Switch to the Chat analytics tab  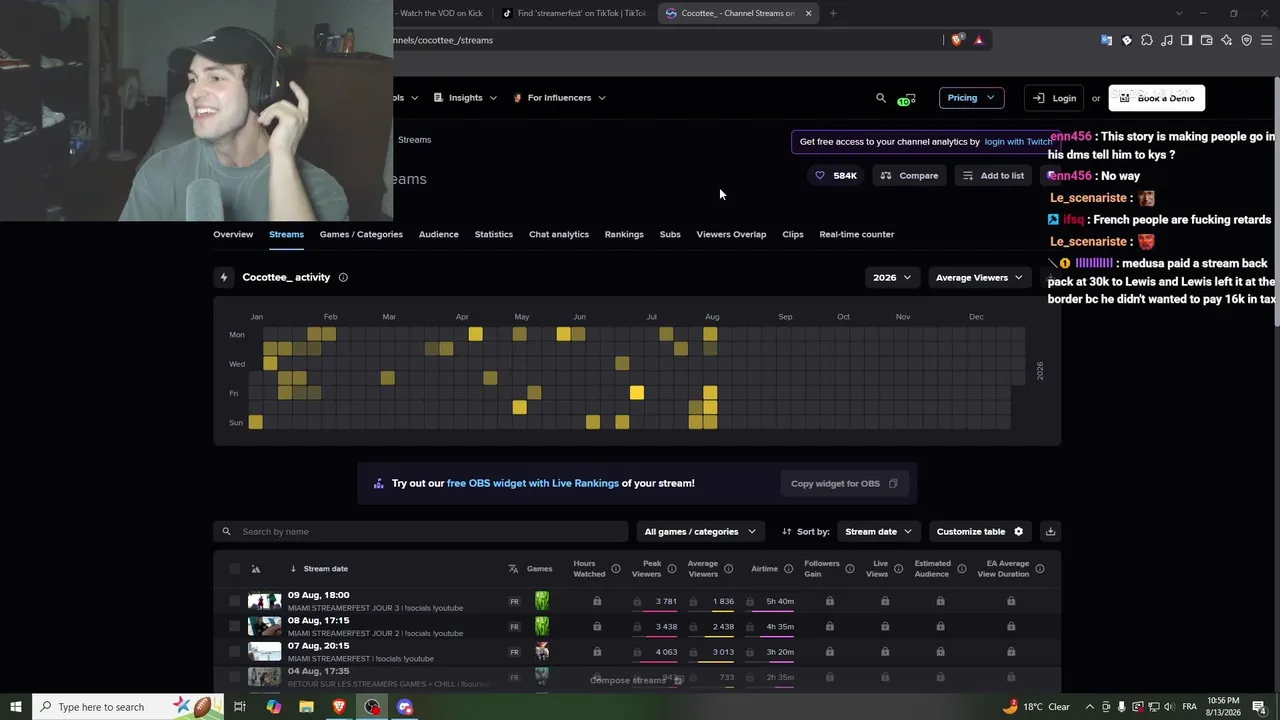tap(559, 234)
